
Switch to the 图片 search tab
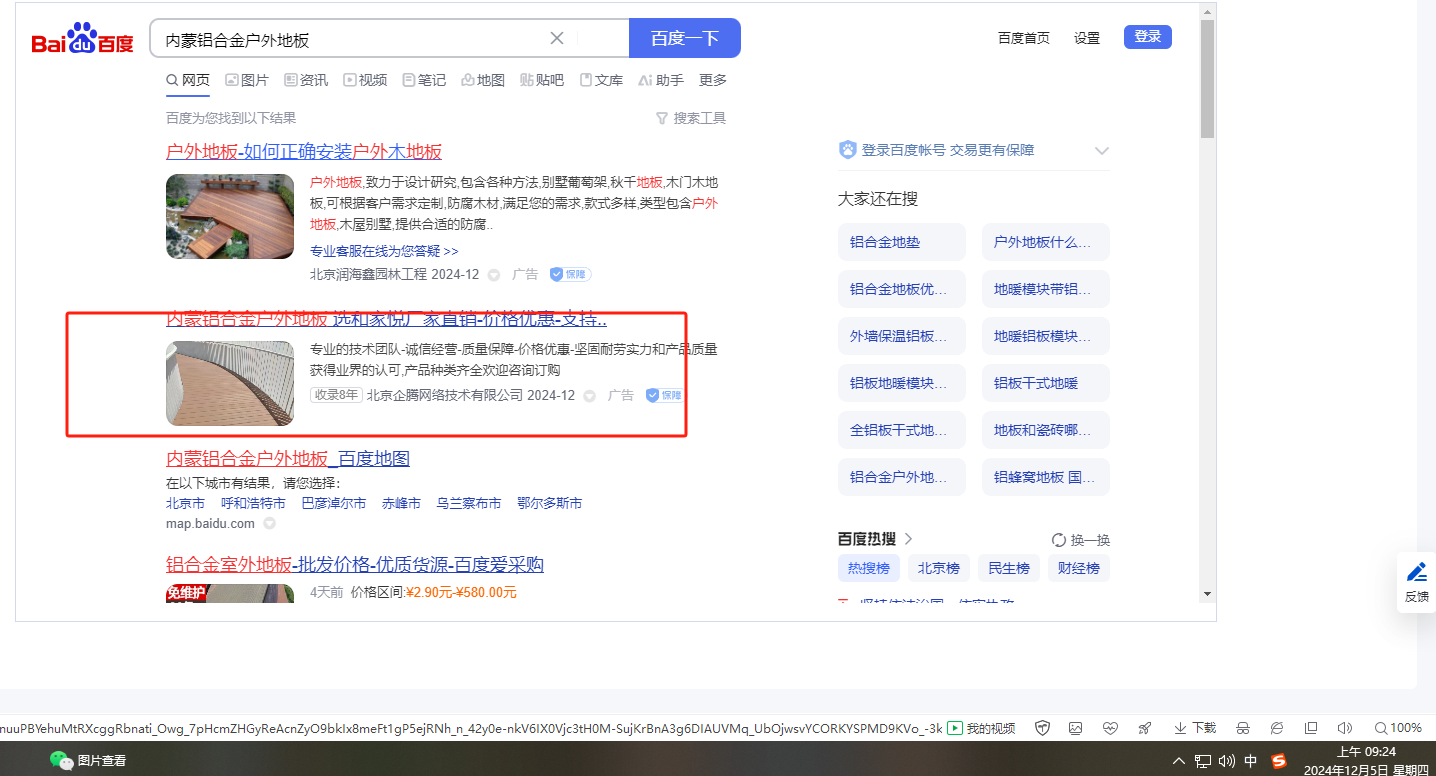pyautogui.click(x=247, y=80)
